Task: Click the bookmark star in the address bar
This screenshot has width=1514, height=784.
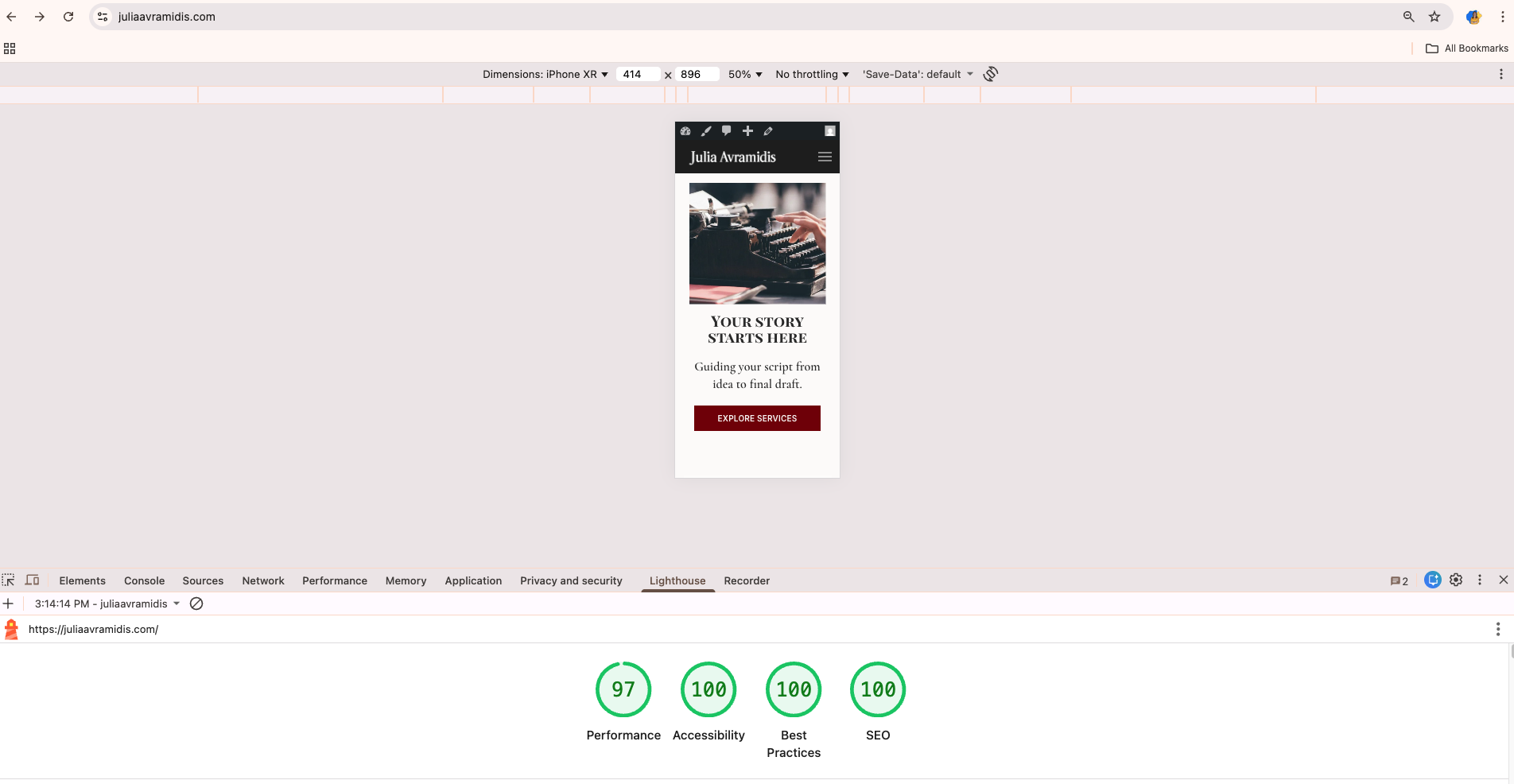Action: point(1434,16)
